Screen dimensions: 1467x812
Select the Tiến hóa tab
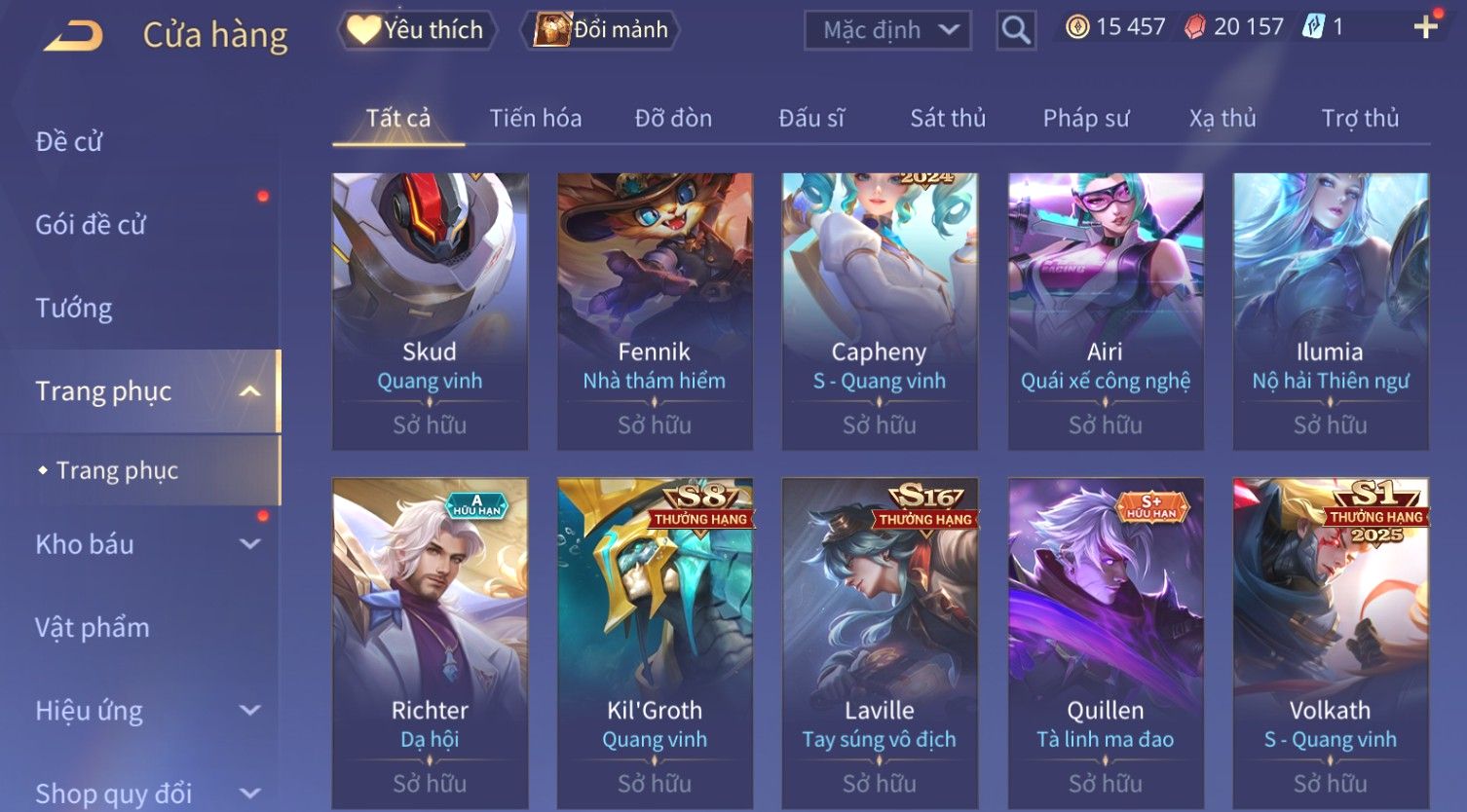pos(536,119)
